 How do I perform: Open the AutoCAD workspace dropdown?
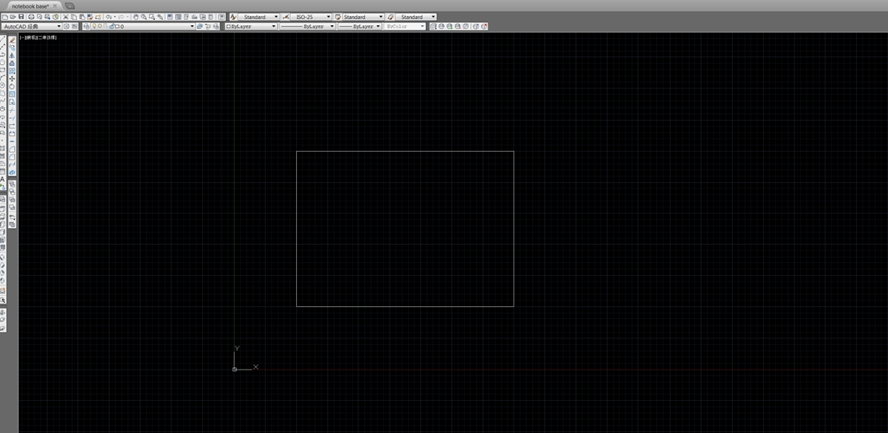(x=31, y=26)
